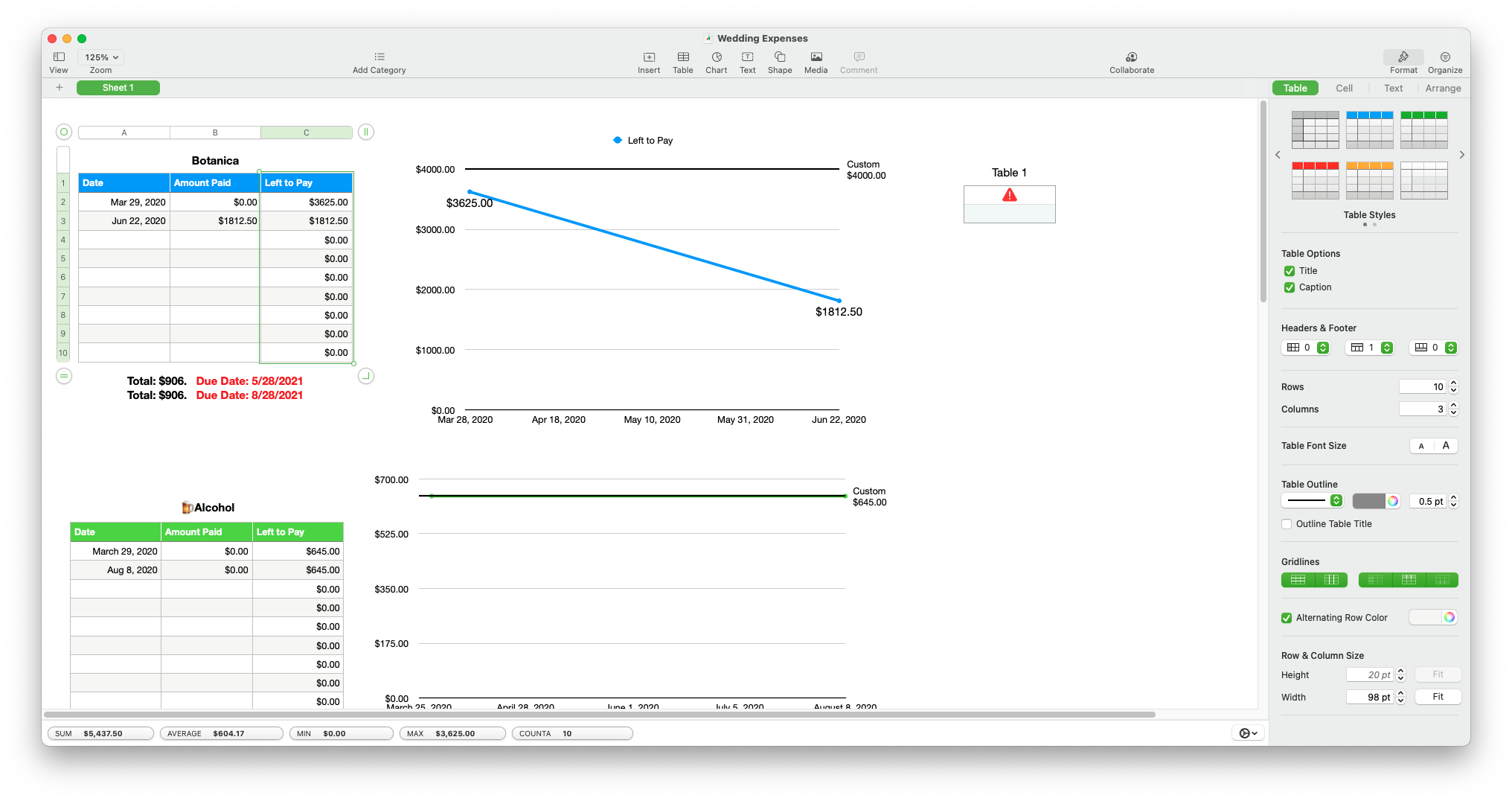Click the Rows count stepper
Viewport: 1512px width, 801px height.
tap(1454, 387)
